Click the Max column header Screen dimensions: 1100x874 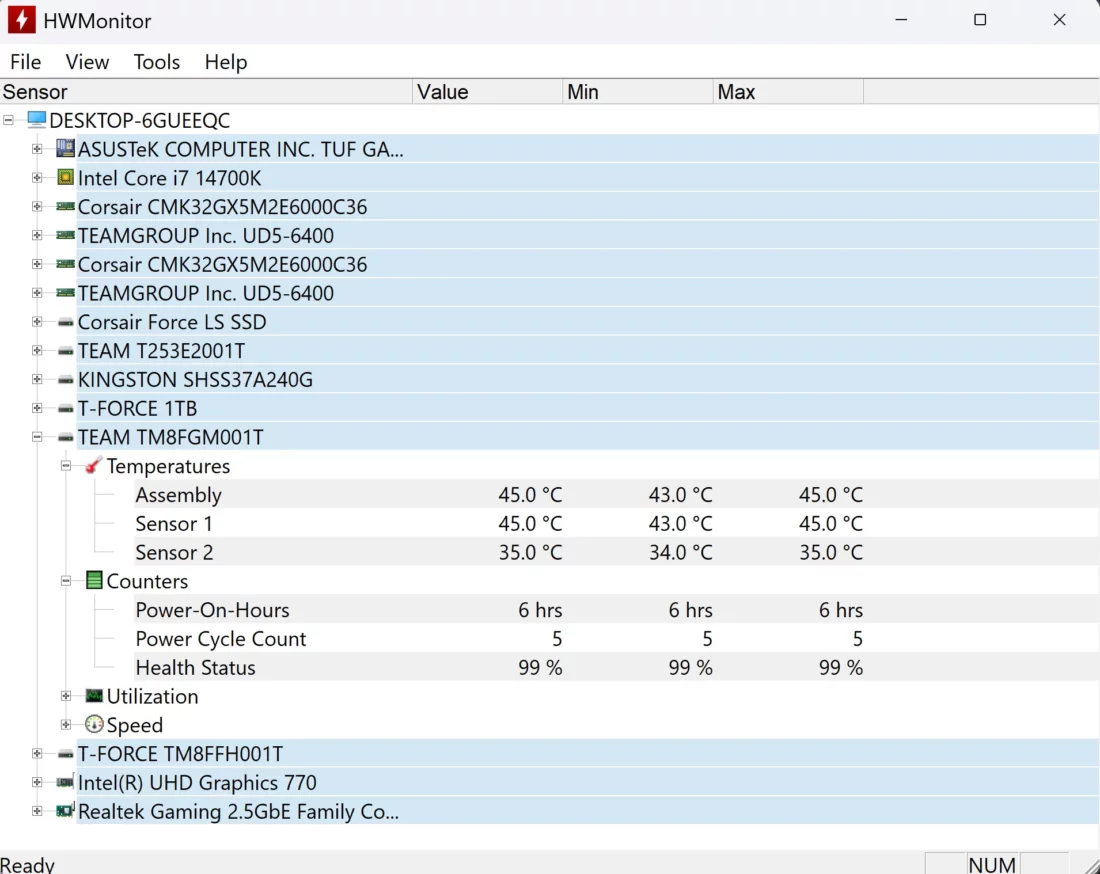789,92
